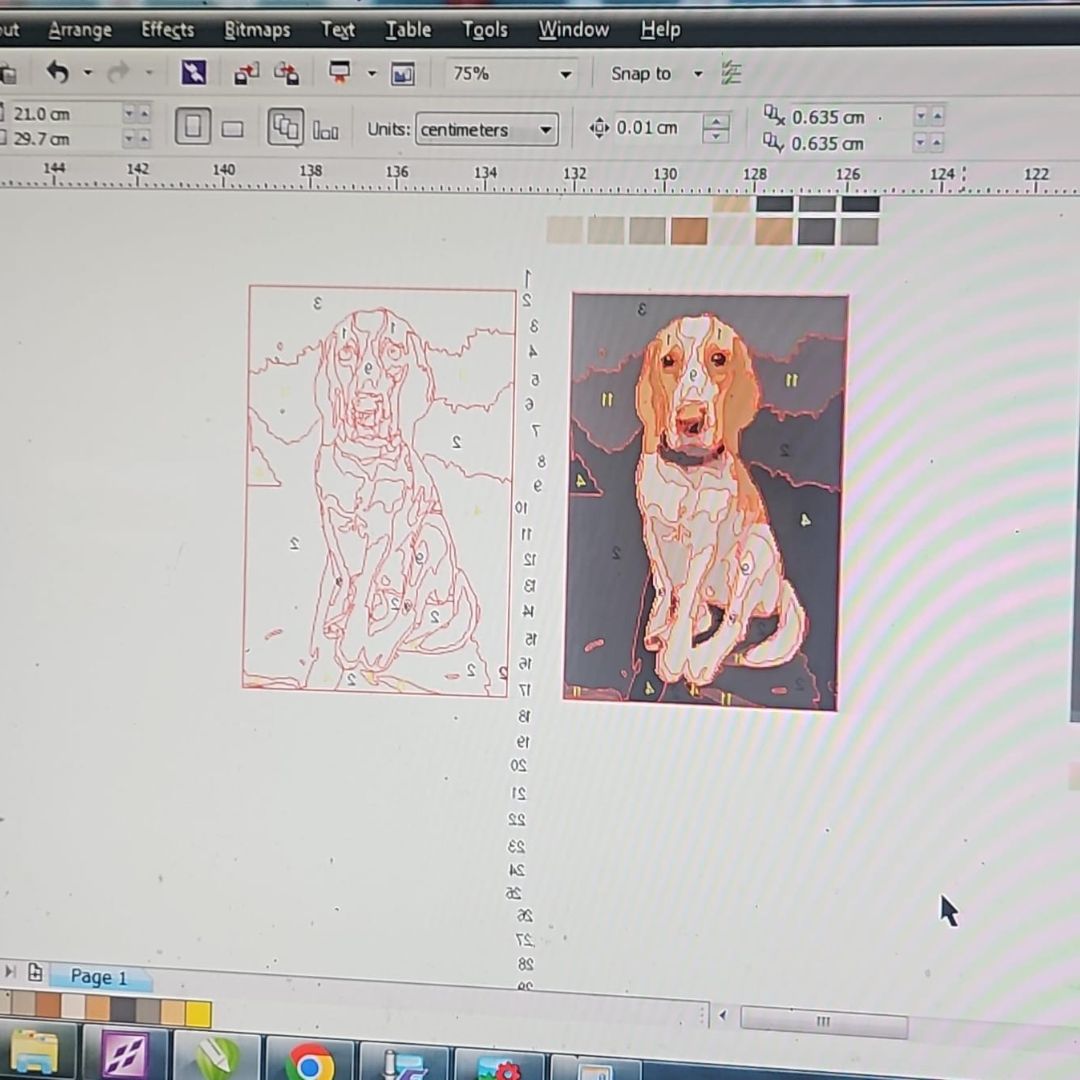Open the Table menu

(408, 30)
